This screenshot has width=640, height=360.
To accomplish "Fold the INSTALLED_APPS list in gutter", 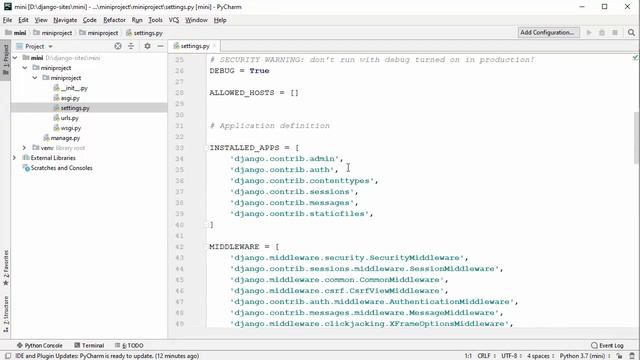I will [x=206, y=148].
